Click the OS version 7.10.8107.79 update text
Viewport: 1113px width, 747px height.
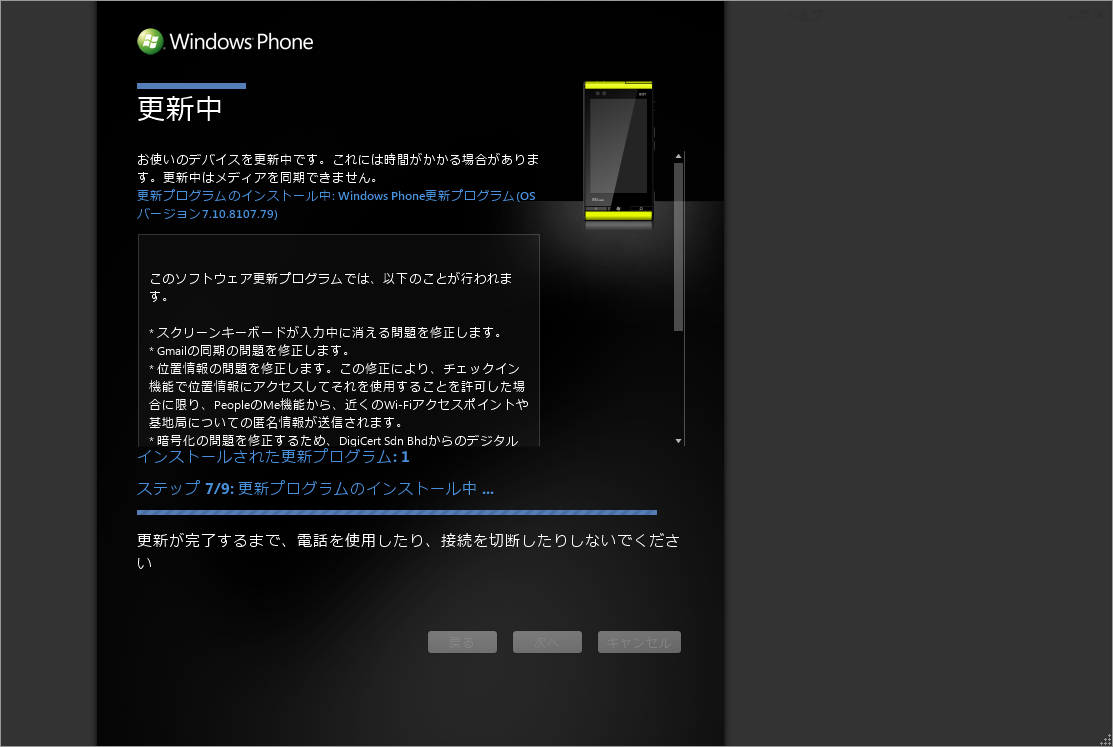pos(336,205)
